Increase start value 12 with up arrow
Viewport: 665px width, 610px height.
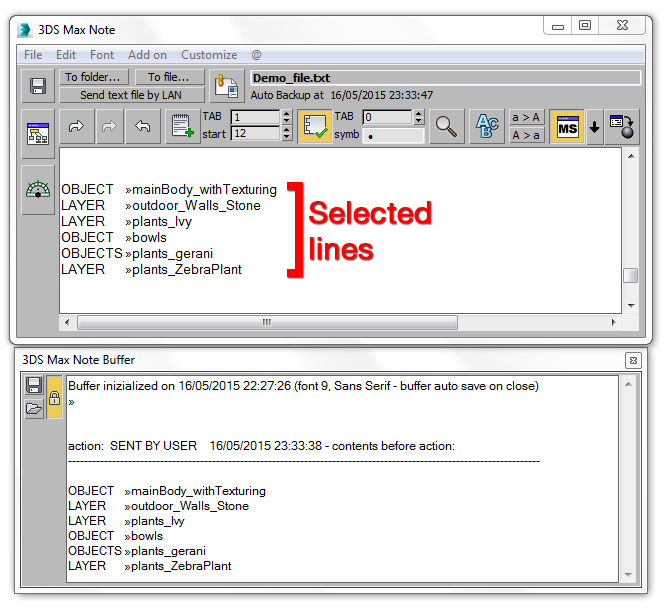click(287, 129)
